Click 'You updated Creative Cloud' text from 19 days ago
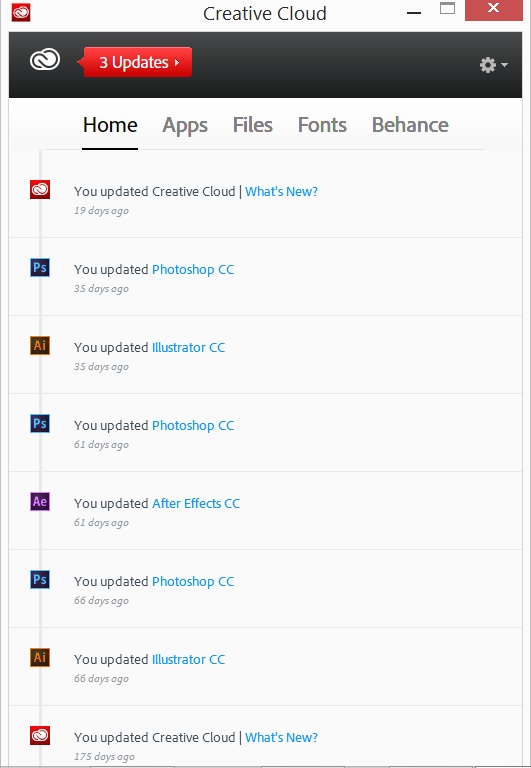The height and width of the screenshot is (768, 531). pos(155,192)
